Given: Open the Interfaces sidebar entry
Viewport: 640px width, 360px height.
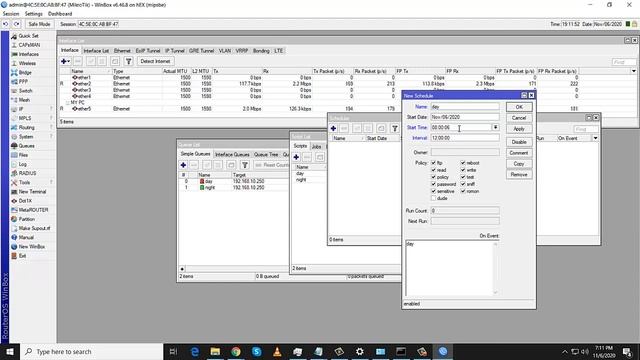Looking at the screenshot, I should (x=28, y=54).
